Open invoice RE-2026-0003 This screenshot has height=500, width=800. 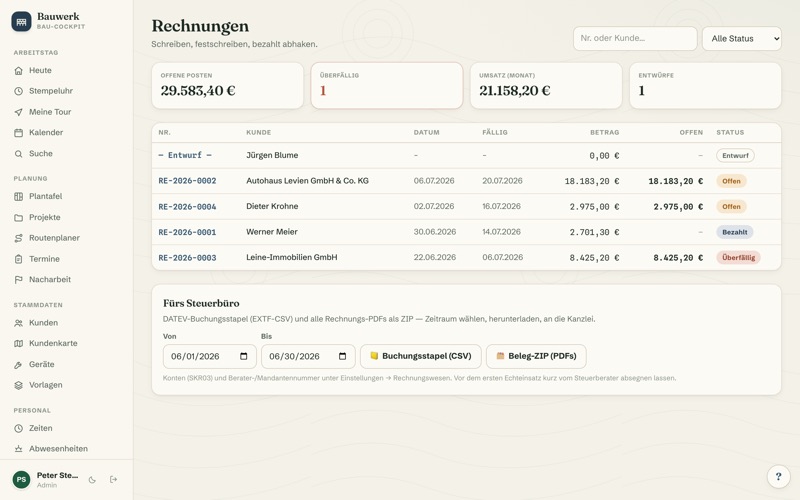(187, 258)
